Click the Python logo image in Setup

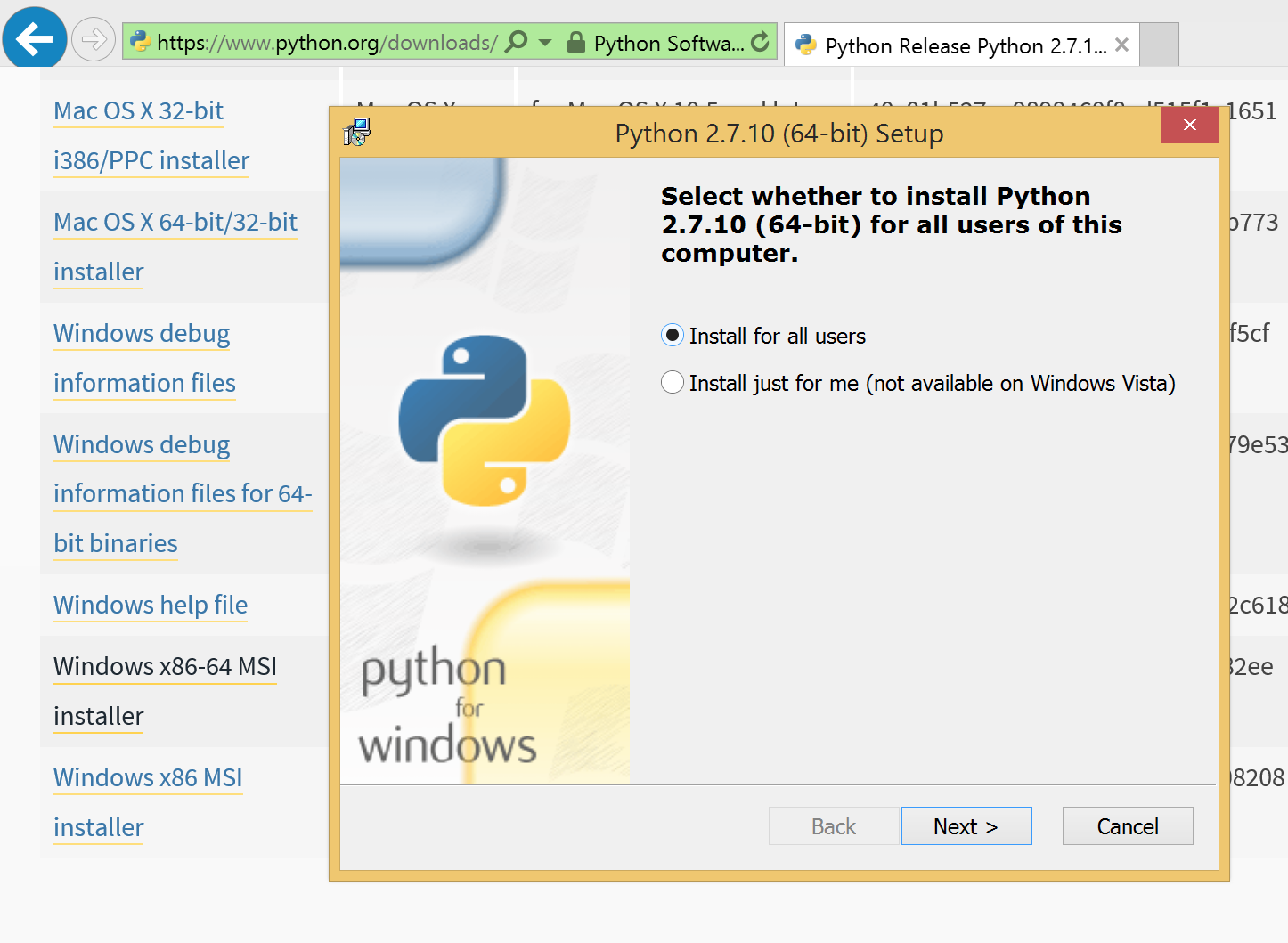485,420
